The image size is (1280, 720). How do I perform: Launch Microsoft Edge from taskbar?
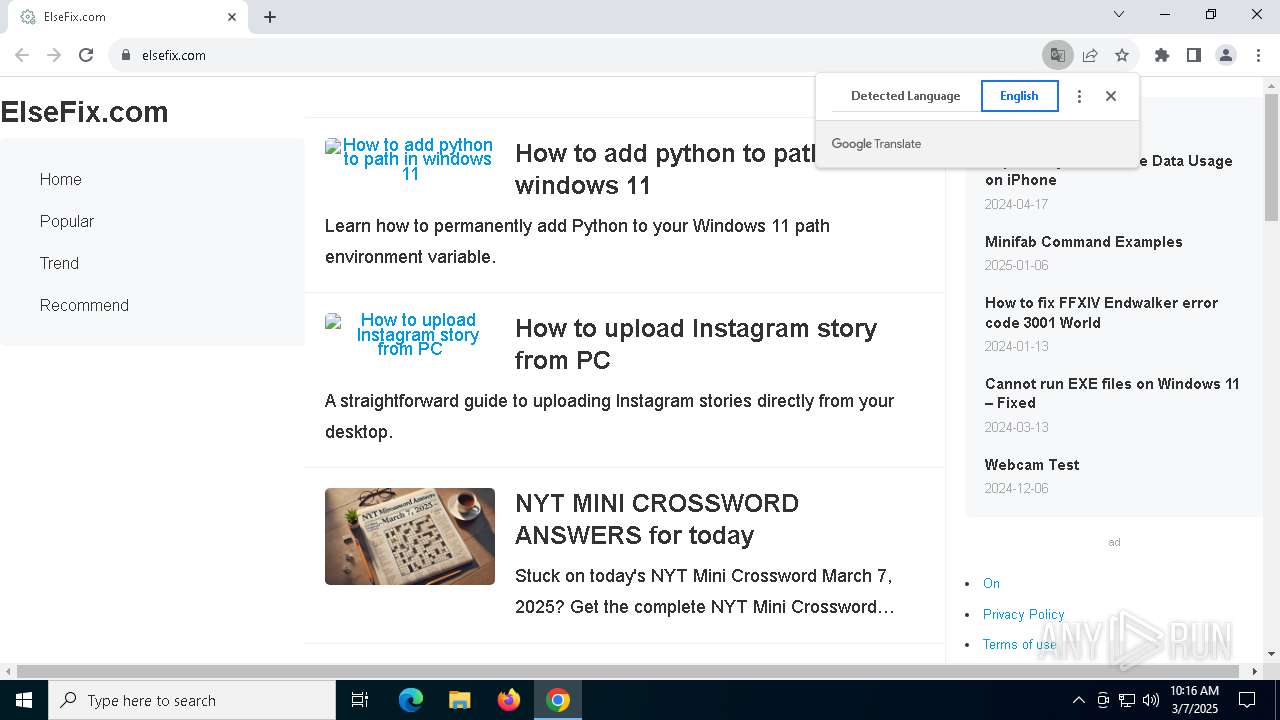[x=411, y=700]
